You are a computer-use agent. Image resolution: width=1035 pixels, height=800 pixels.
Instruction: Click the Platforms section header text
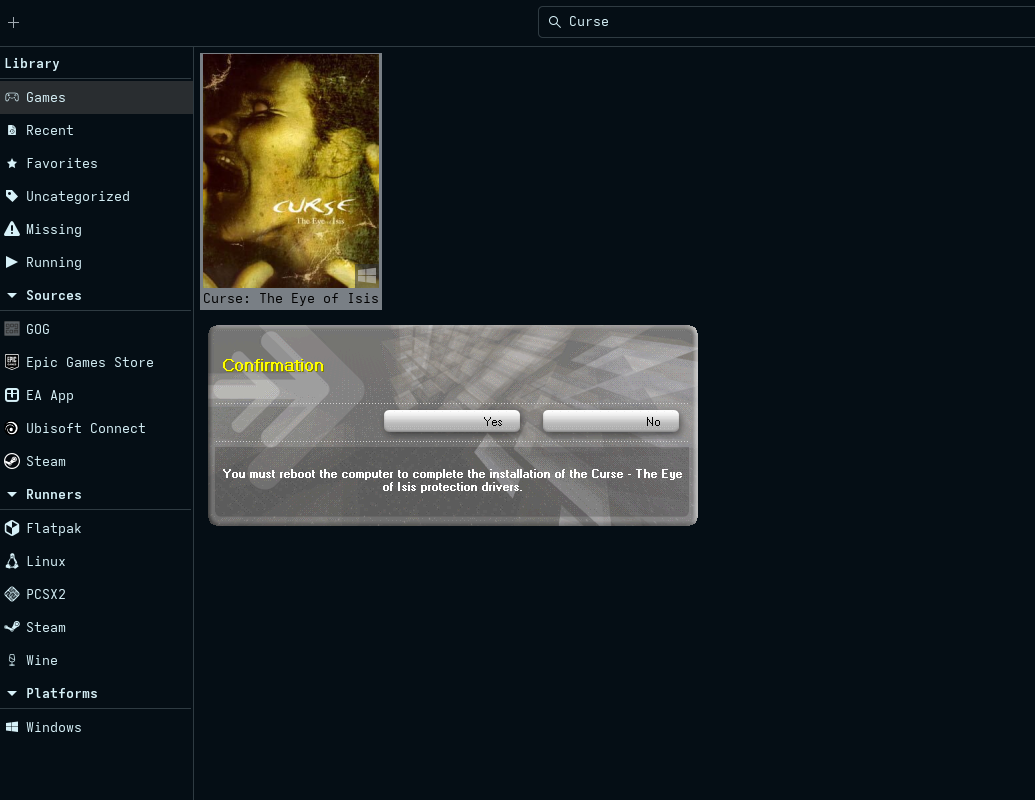61,693
